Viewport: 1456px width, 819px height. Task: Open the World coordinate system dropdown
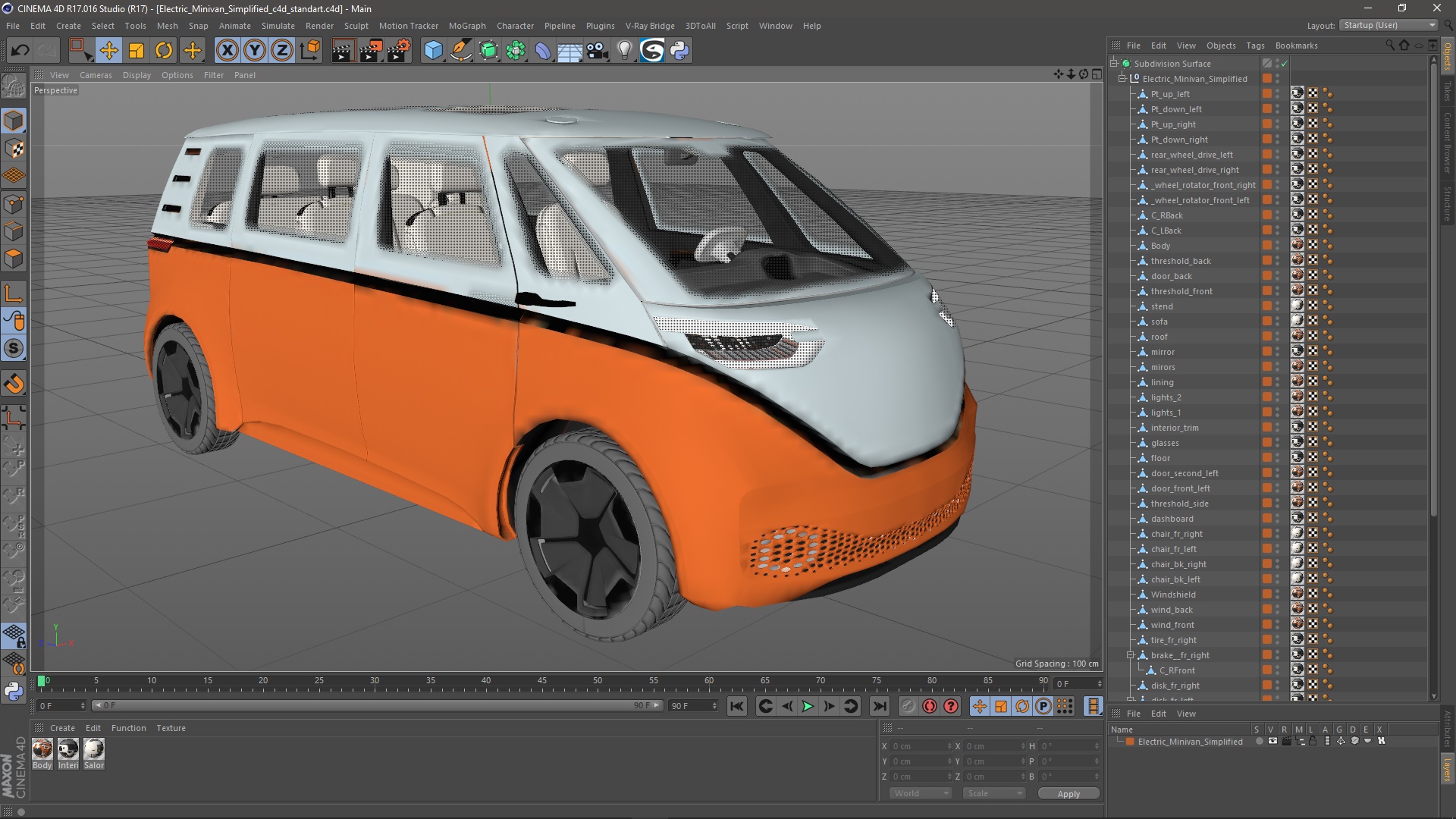click(921, 793)
